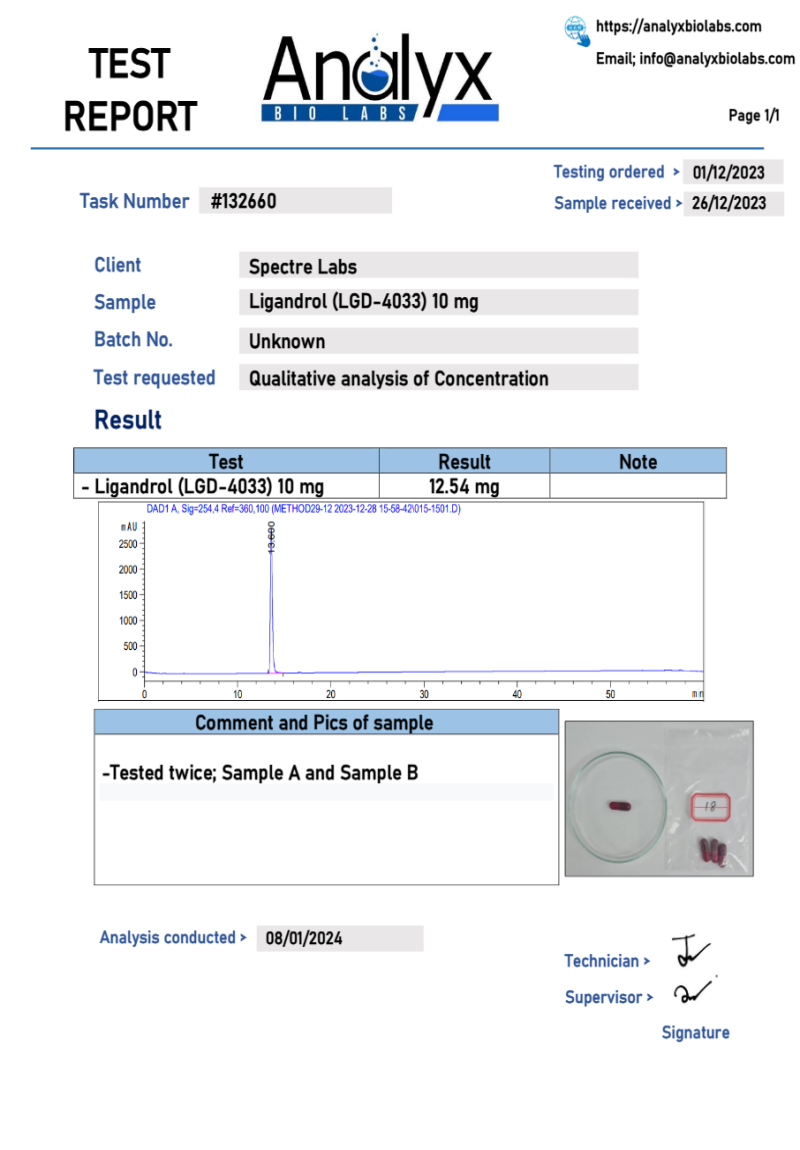Click the Client field showing Spectre Labs
This screenshot has height=1150, width=800.
tap(437, 266)
